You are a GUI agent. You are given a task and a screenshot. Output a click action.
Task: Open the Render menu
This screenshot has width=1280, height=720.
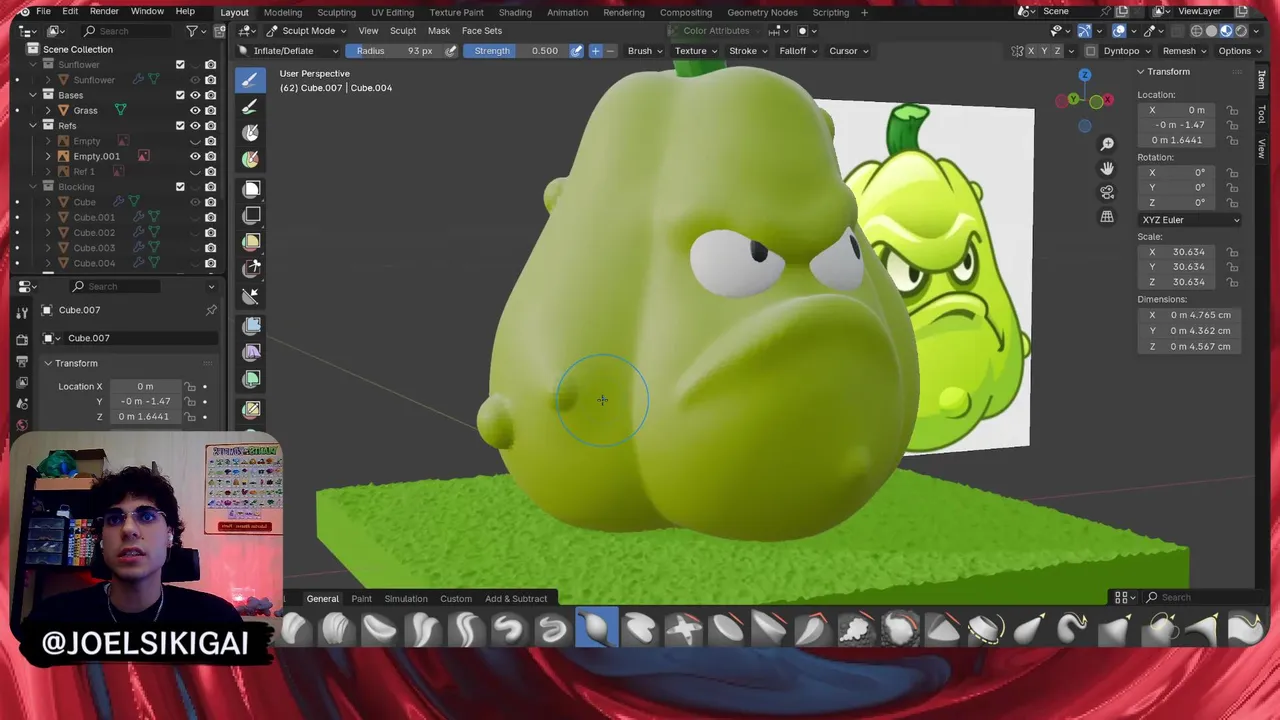coord(104,12)
